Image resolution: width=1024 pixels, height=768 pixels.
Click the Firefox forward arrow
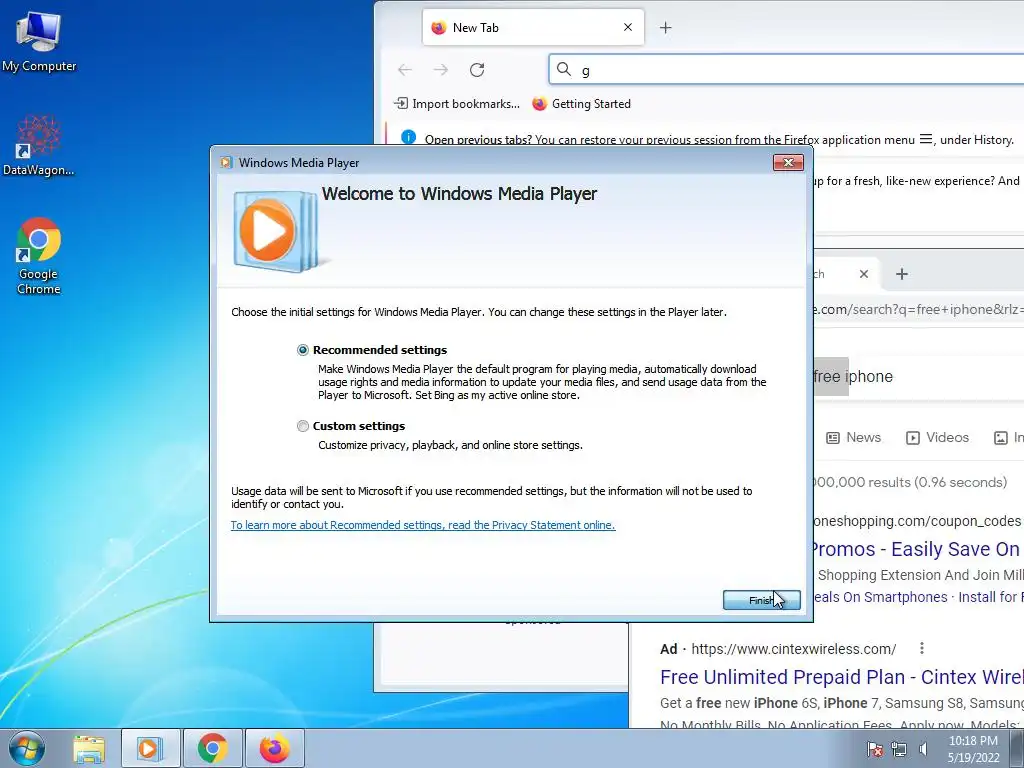(441, 70)
